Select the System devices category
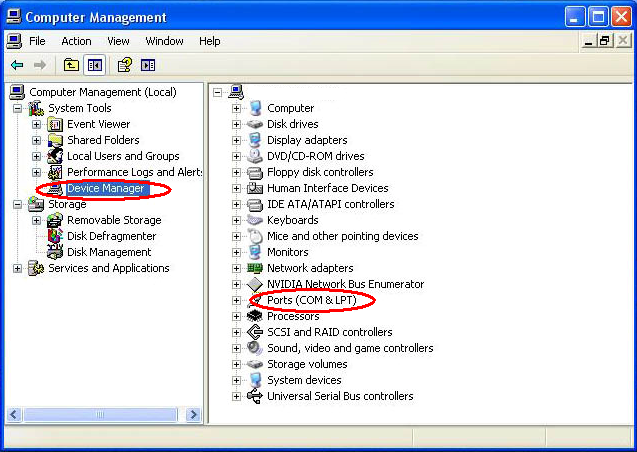This screenshot has width=637, height=452. click(x=304, y=380)
